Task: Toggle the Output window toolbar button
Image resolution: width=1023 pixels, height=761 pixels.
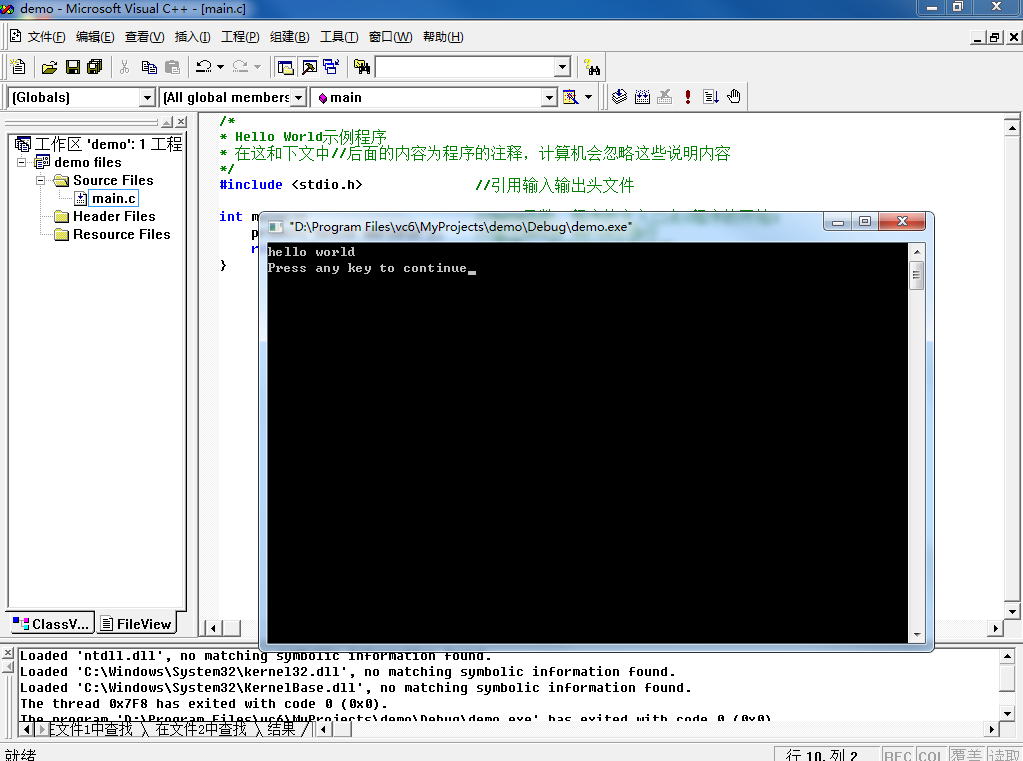Action: (x=309, y=67)
